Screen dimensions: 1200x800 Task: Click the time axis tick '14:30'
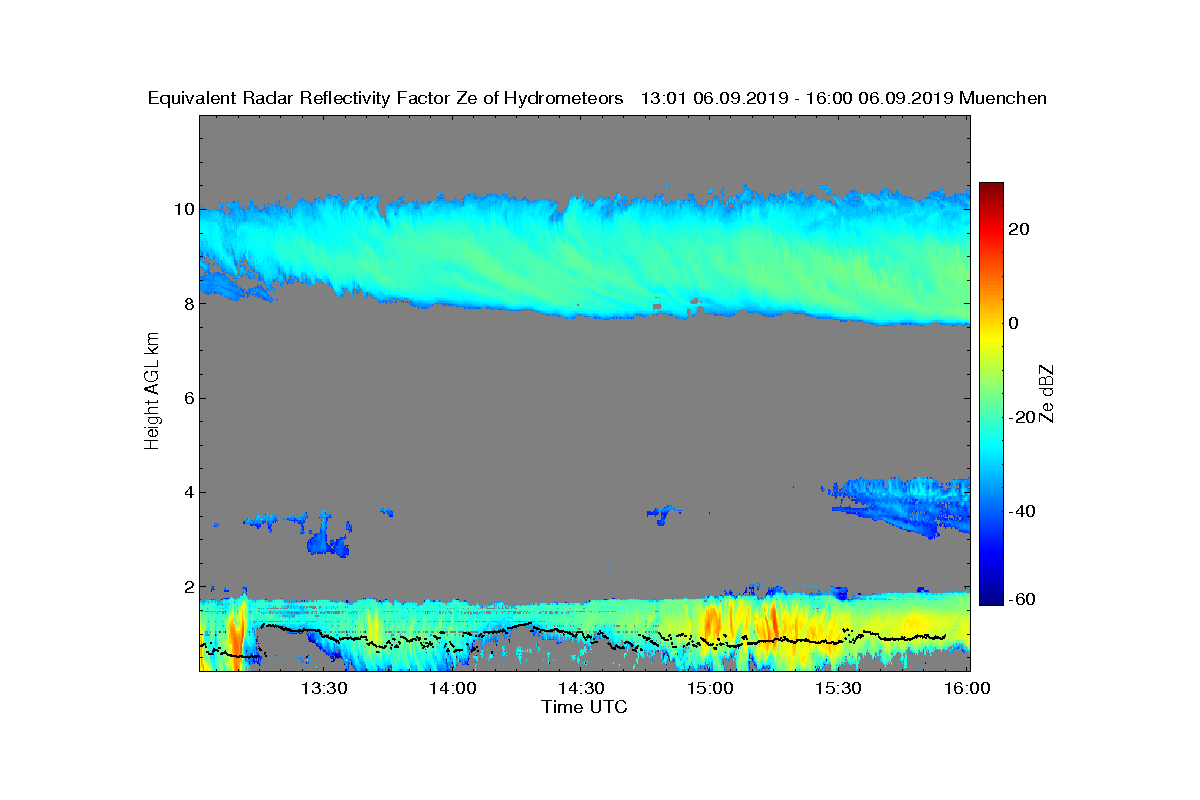(x=582, y=688)
